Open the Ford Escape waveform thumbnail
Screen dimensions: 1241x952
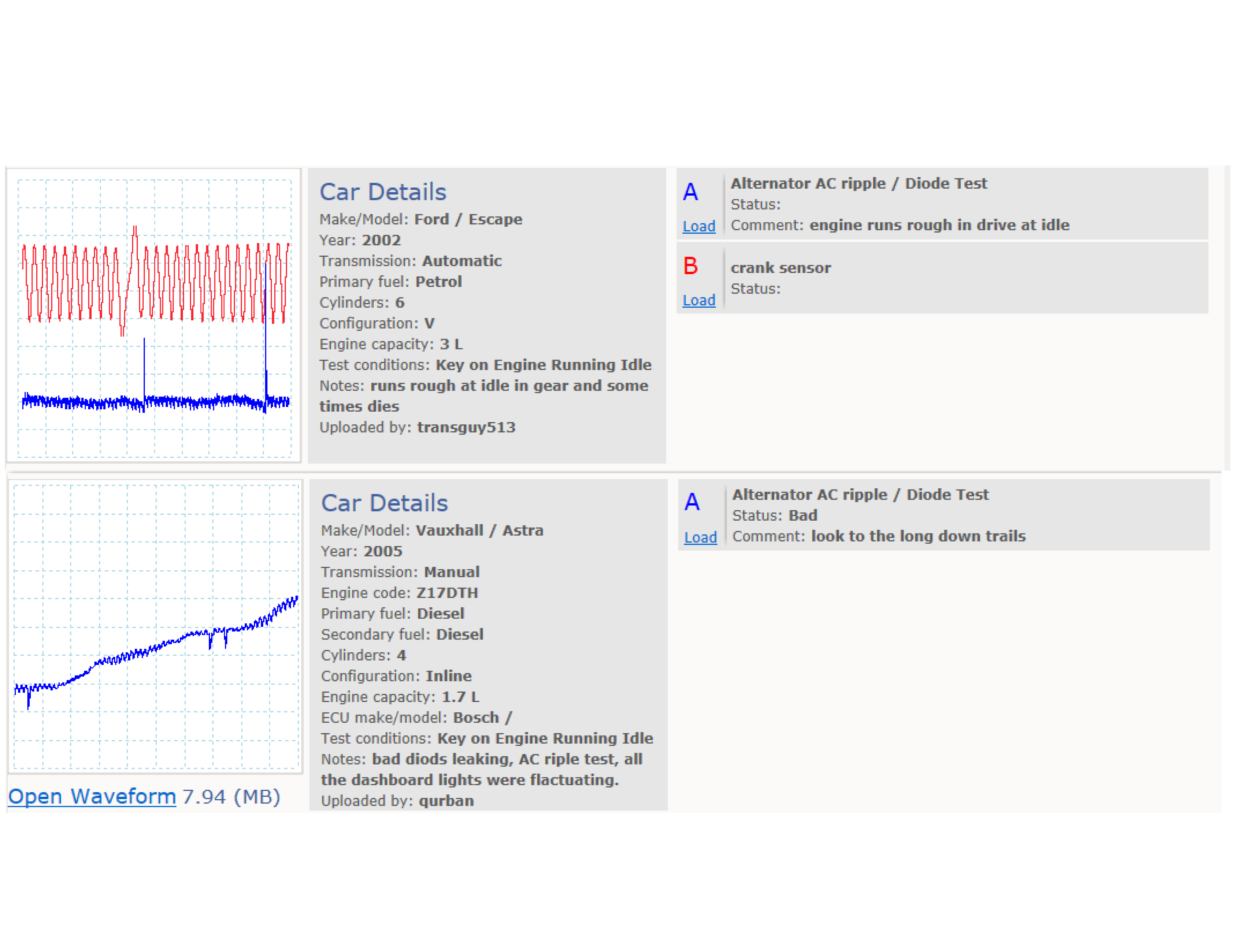pyautogui.click(x=154, y=315)
